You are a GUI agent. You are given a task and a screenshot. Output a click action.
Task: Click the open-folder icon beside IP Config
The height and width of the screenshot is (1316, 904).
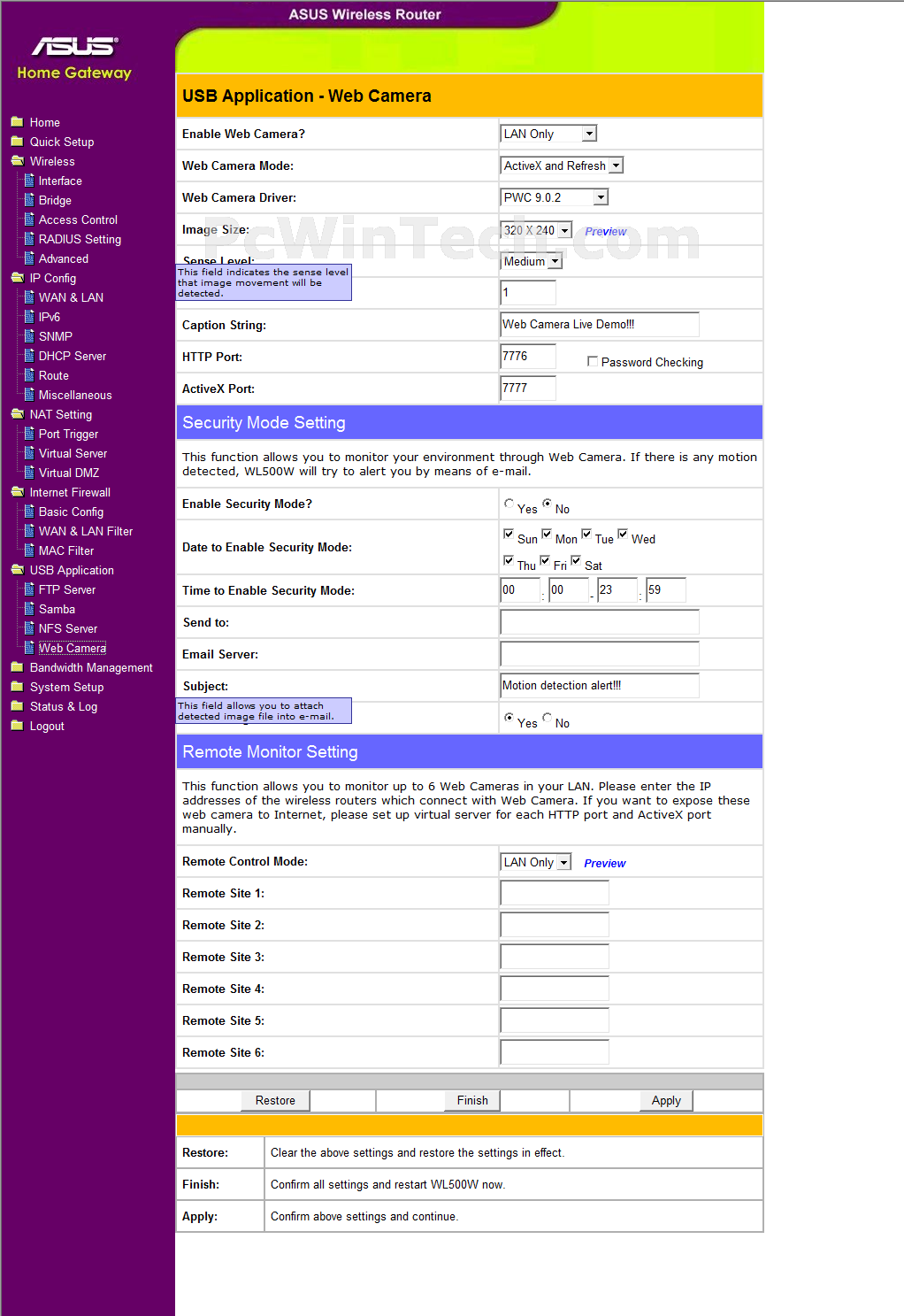[17, 278]
